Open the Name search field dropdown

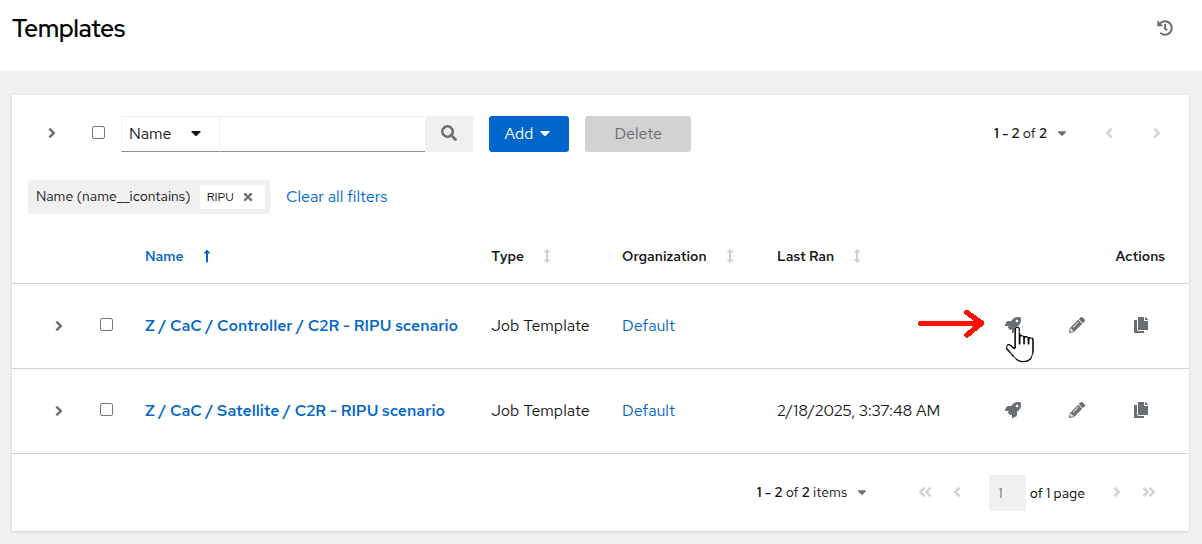(170, 134)
